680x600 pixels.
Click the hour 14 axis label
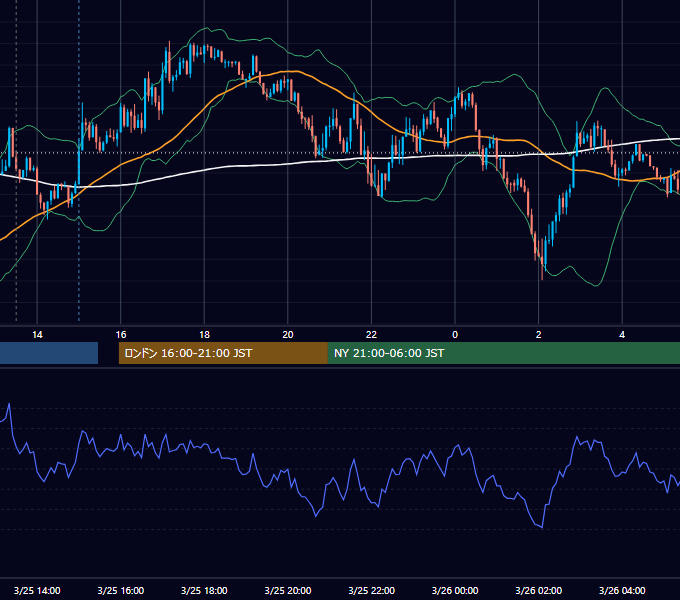(x=37, y=335)
